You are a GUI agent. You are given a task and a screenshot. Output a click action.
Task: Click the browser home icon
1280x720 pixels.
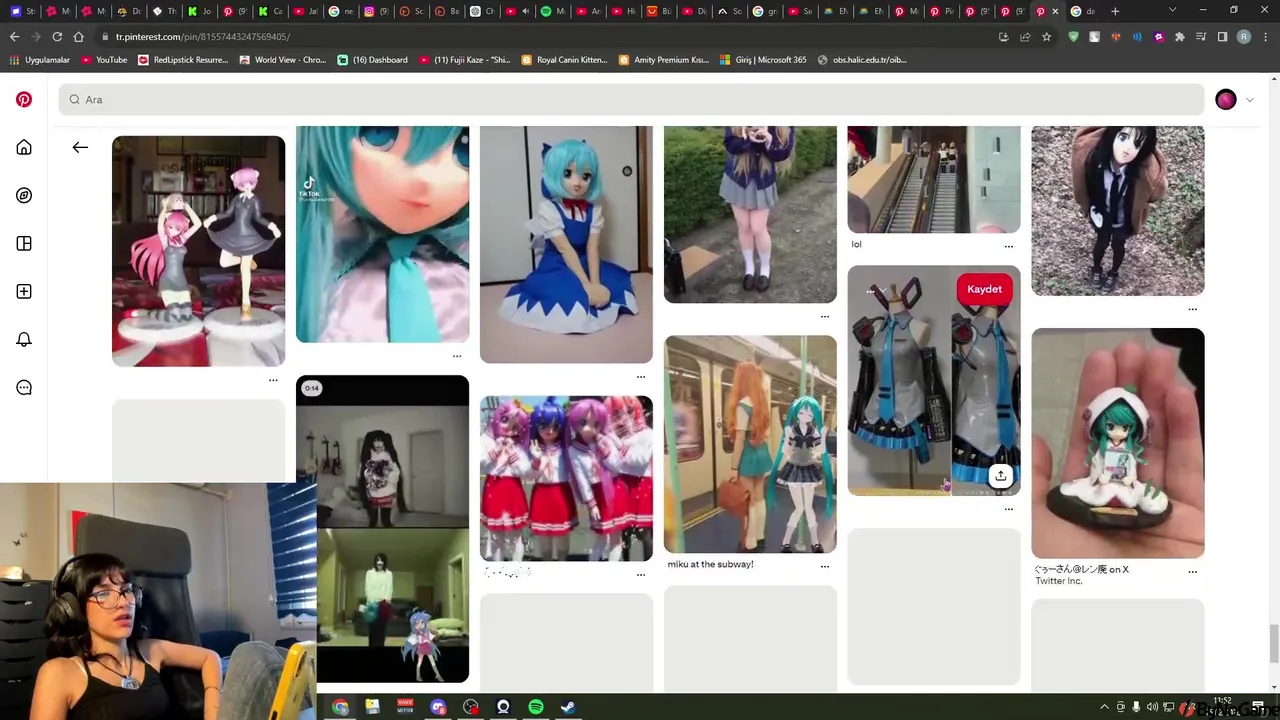coord(78,37)
